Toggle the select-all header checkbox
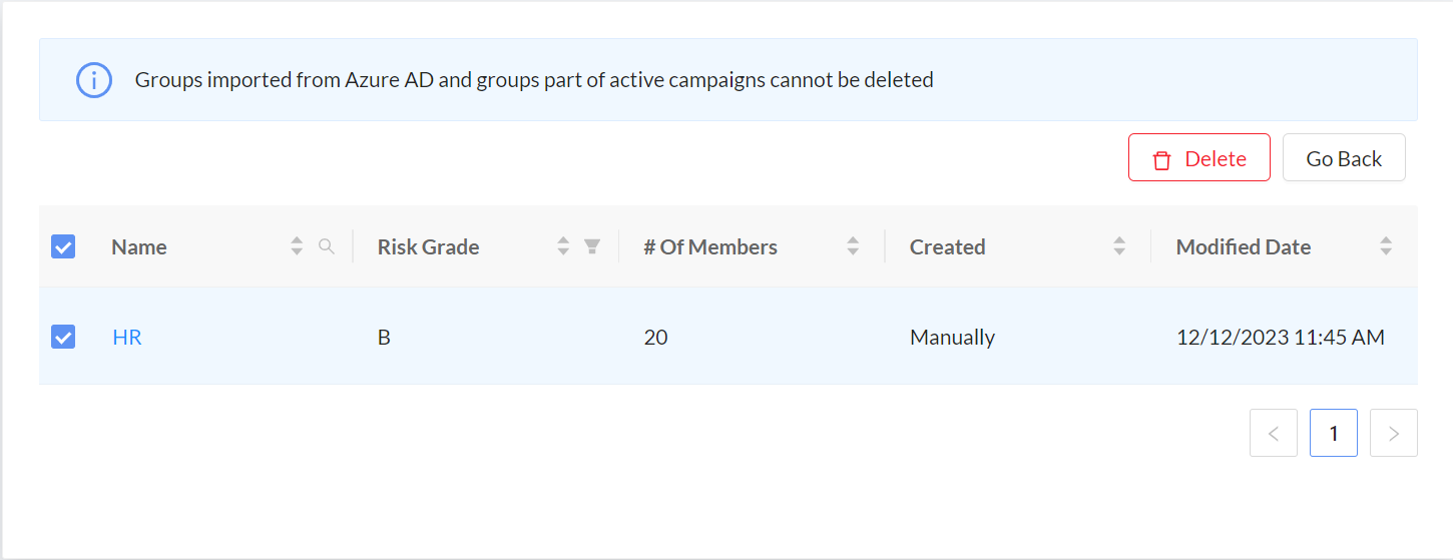1453x560 pixels. (x=63, y=246)
